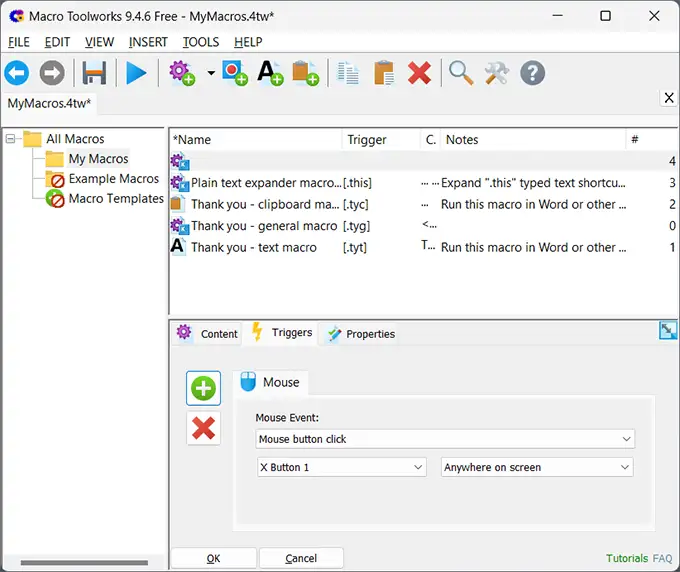Viewport: 680px width, 572px height.
Task: Remove the trigger with the red X button
Action: coord(203,428)
